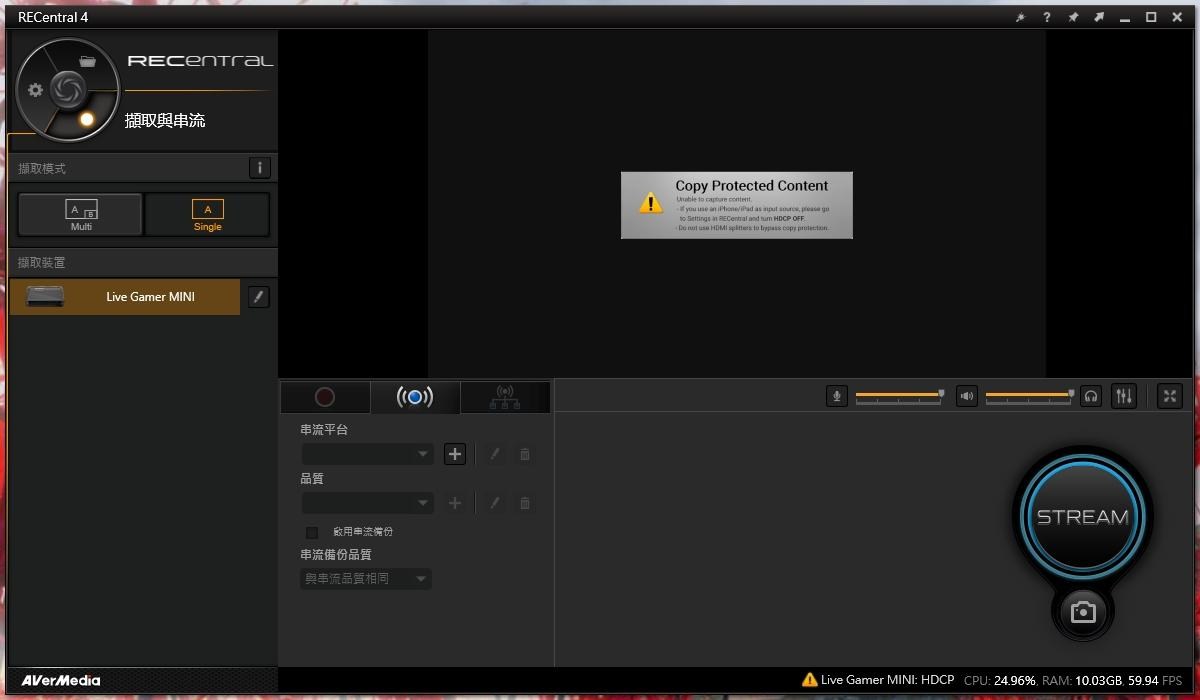Open the stream backup quality dropdown
The height and width of the screenshot is (700, 1200).
(x=366, y=579)
